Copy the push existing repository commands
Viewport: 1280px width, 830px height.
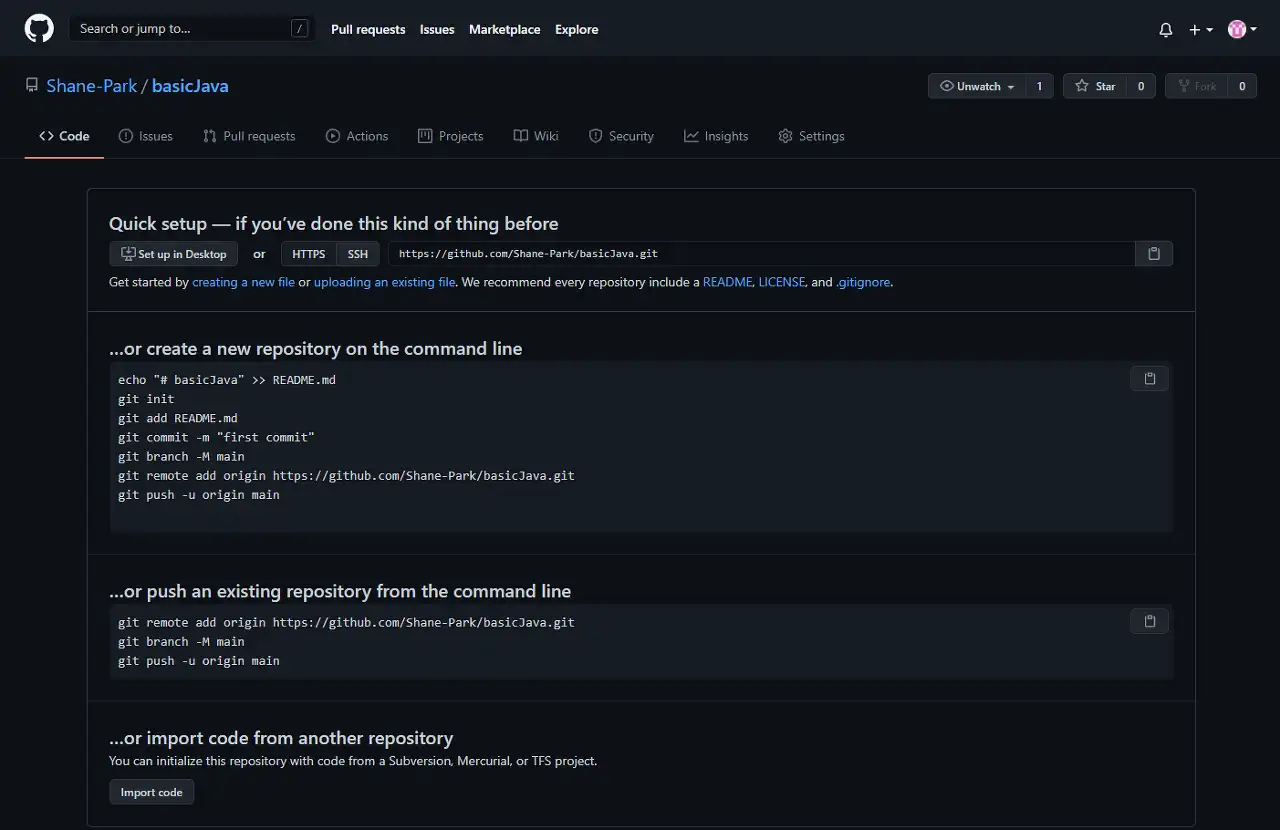(x=1150, y=622)
